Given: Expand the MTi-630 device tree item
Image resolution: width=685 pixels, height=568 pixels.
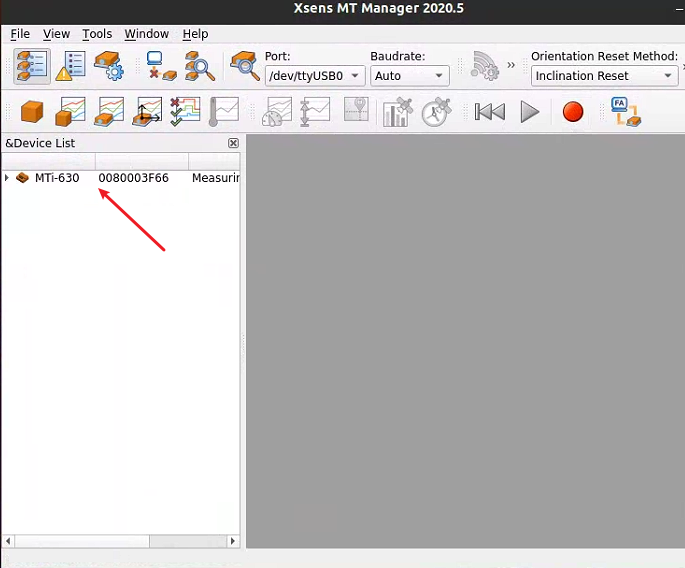Looking at the screenshot, I should point(7,178).
